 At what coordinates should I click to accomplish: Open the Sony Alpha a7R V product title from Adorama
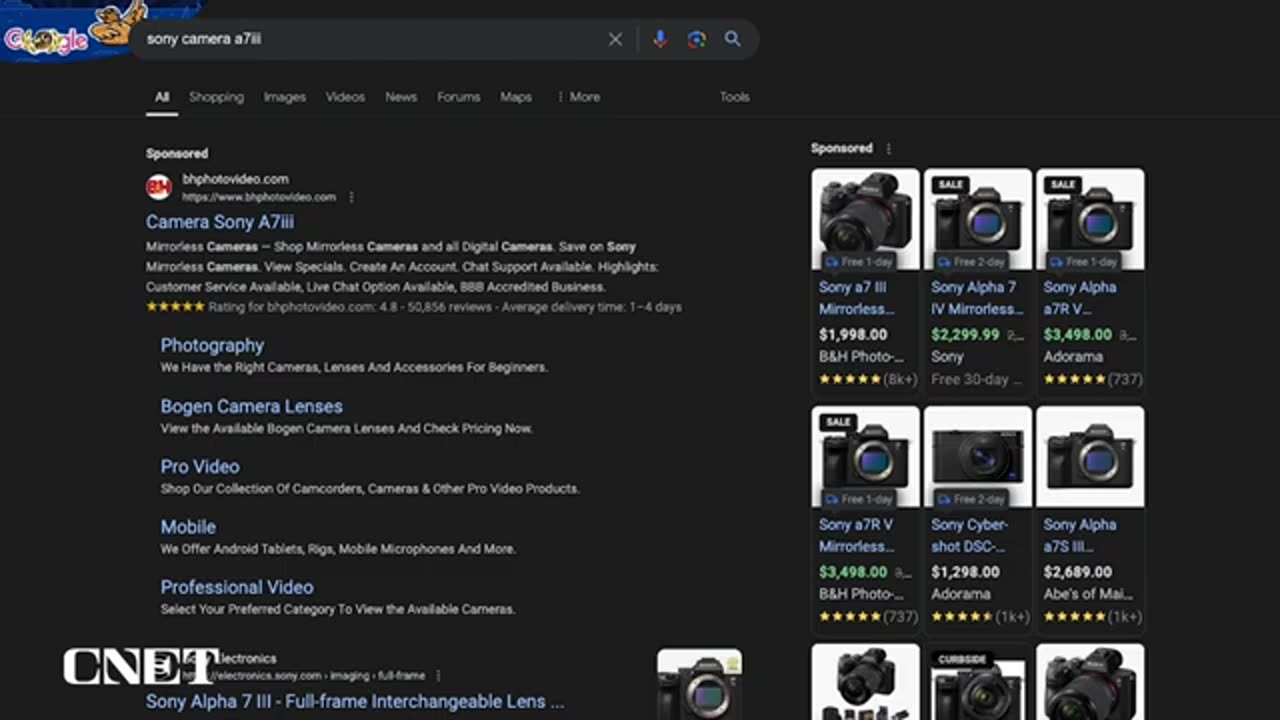[1080, 298]
